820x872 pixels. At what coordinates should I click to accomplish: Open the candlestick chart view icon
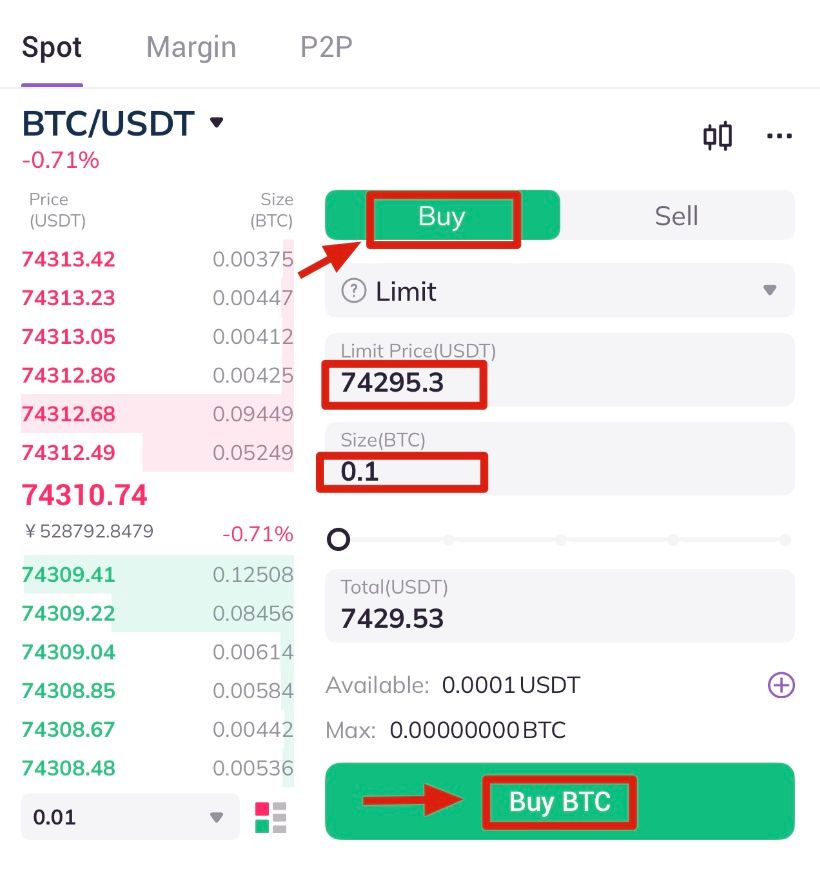tap(717, 136)
